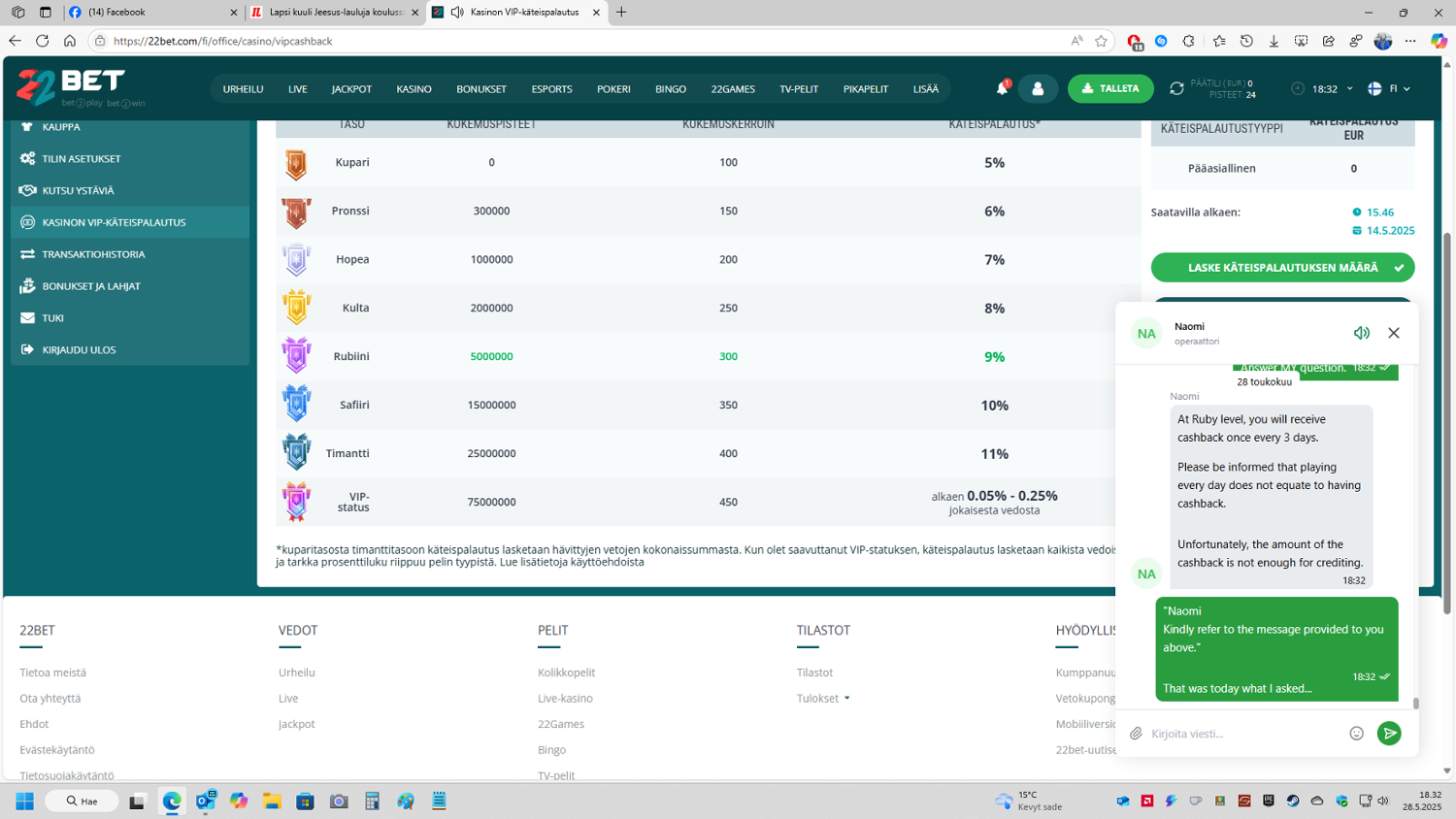
Task: Open the 18:32 time zone dropdown
Action: (1326, 88)
